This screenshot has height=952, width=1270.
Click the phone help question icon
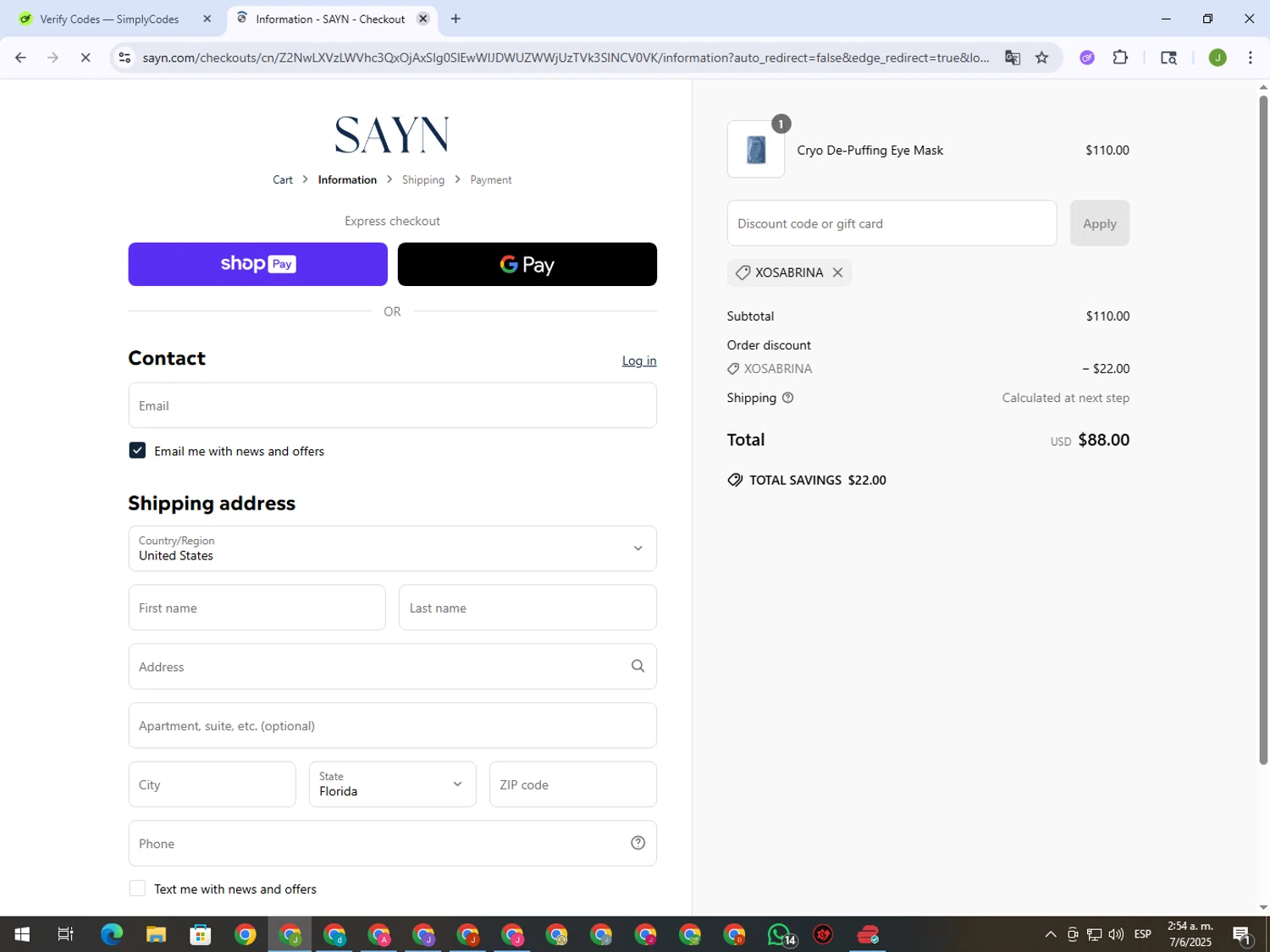point(638,843)
